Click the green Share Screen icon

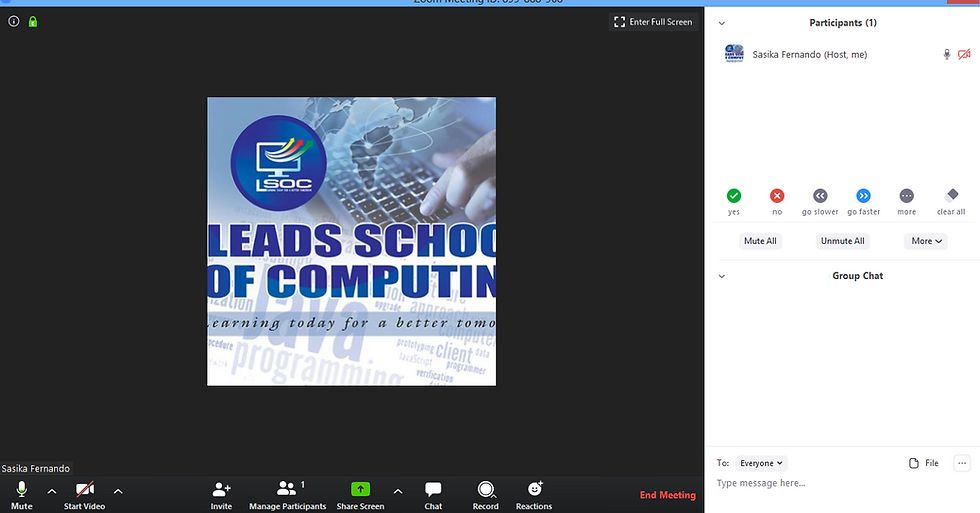[361, 489]
